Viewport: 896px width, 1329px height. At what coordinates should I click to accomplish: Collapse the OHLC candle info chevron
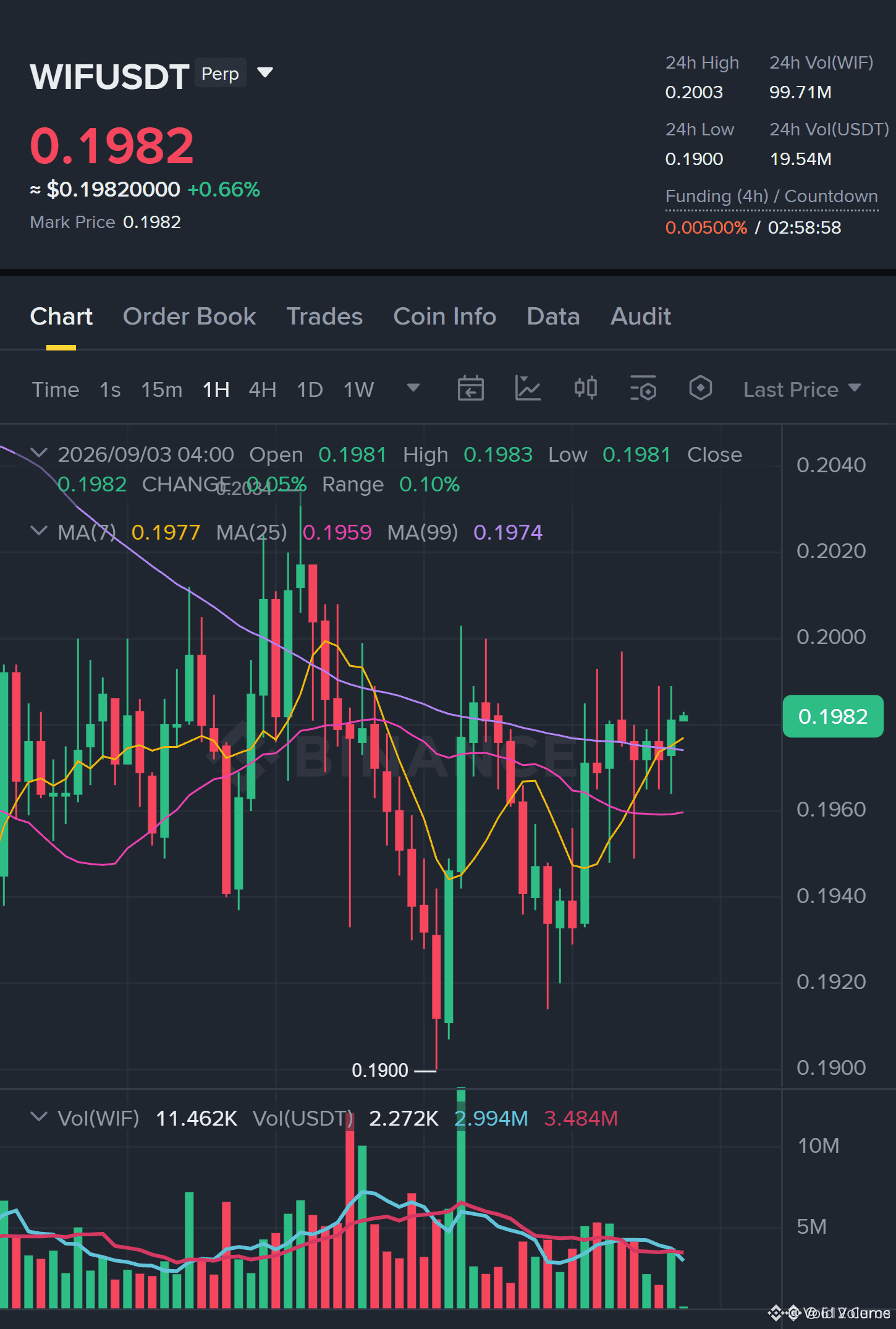click(x=39, y=453)
